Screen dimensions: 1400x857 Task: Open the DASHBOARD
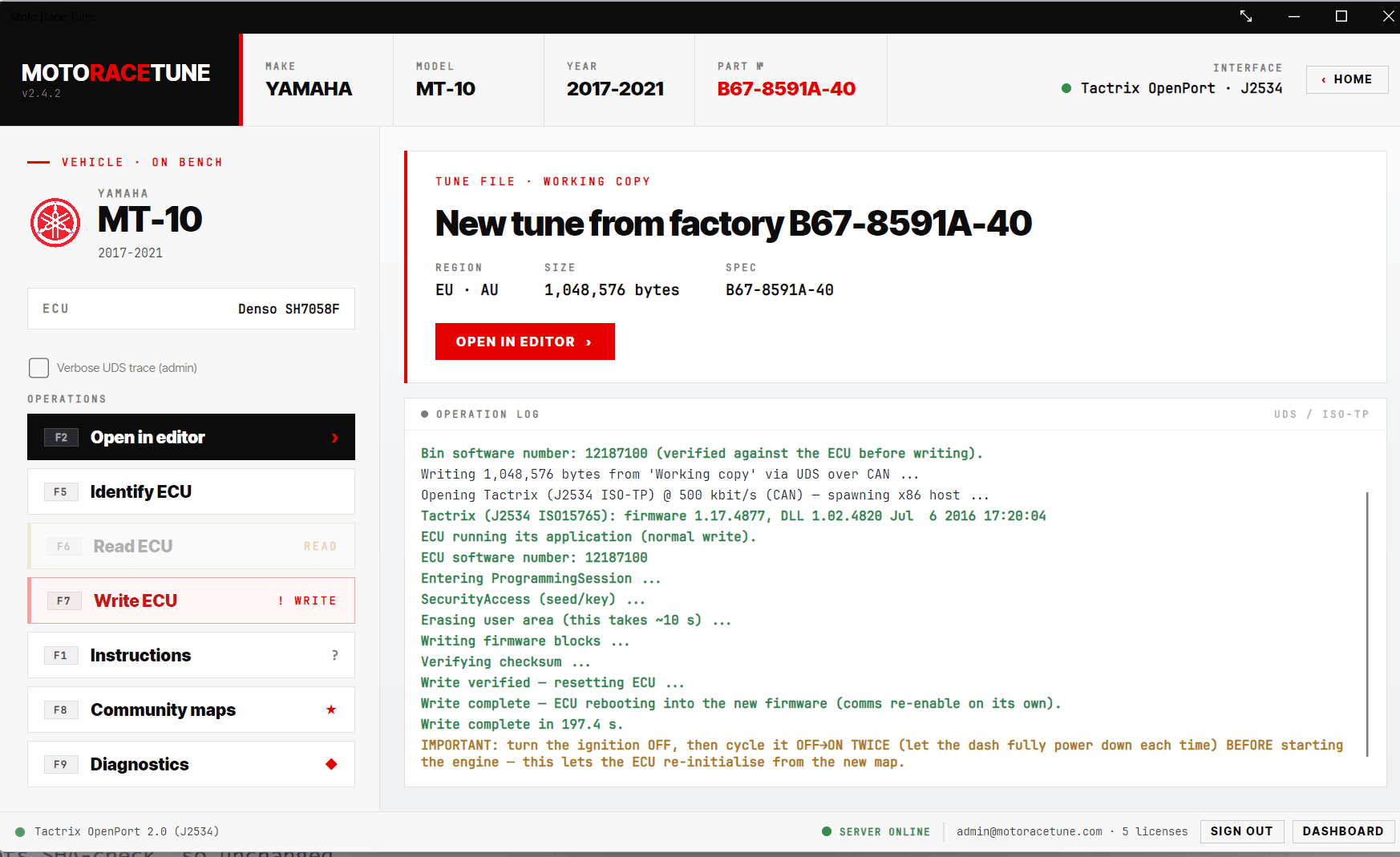[1343, 831]
